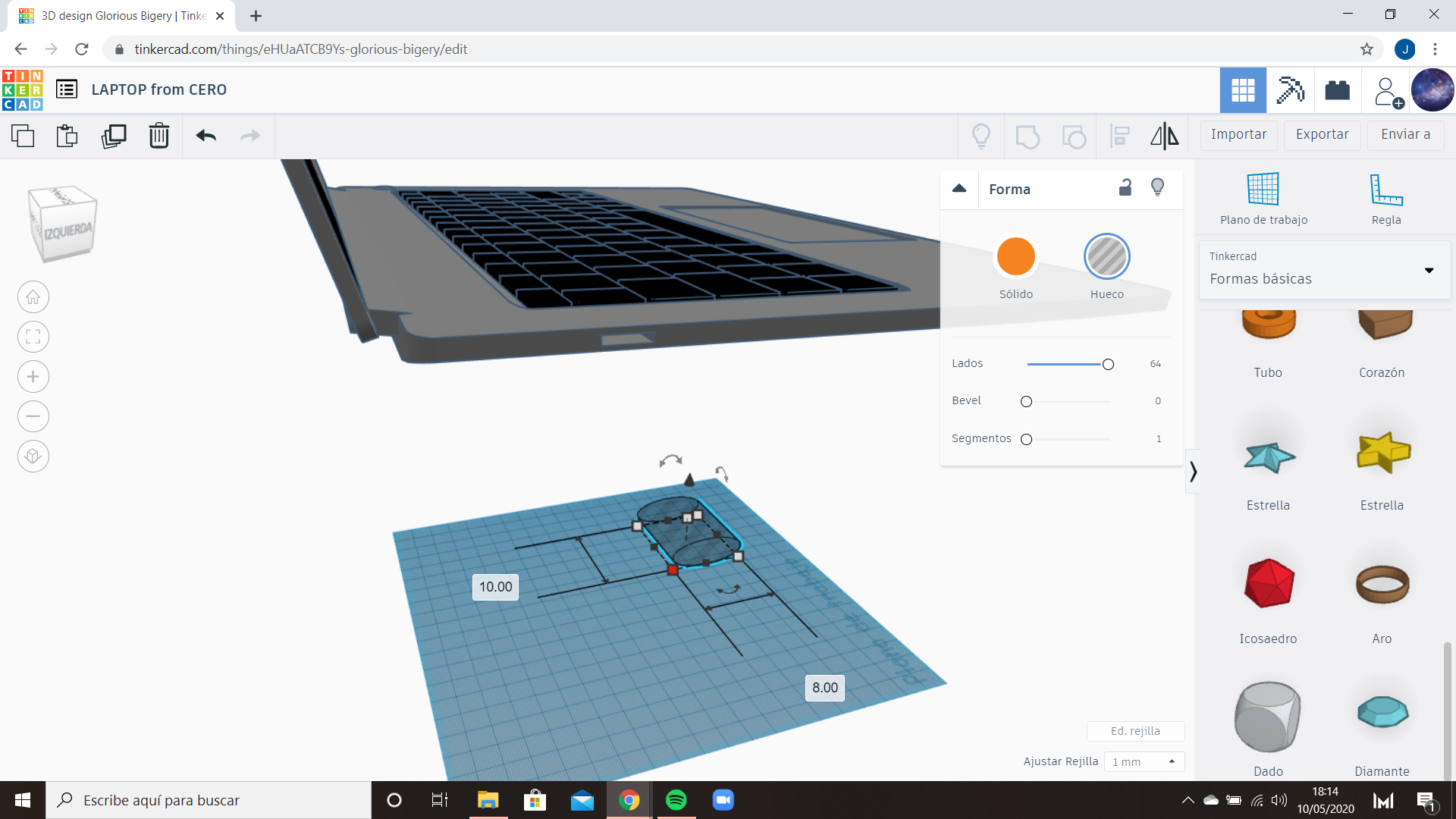Toggle the lock icon in Forma panel

coord(1125,187)
